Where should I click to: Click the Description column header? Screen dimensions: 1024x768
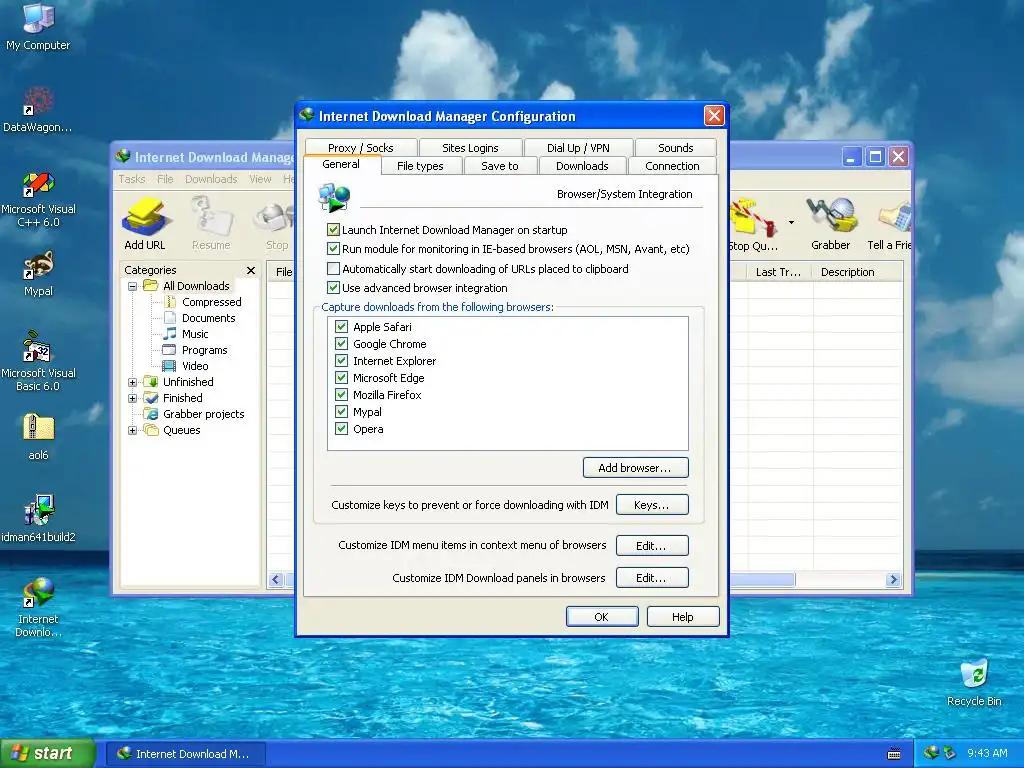[857, 272]
